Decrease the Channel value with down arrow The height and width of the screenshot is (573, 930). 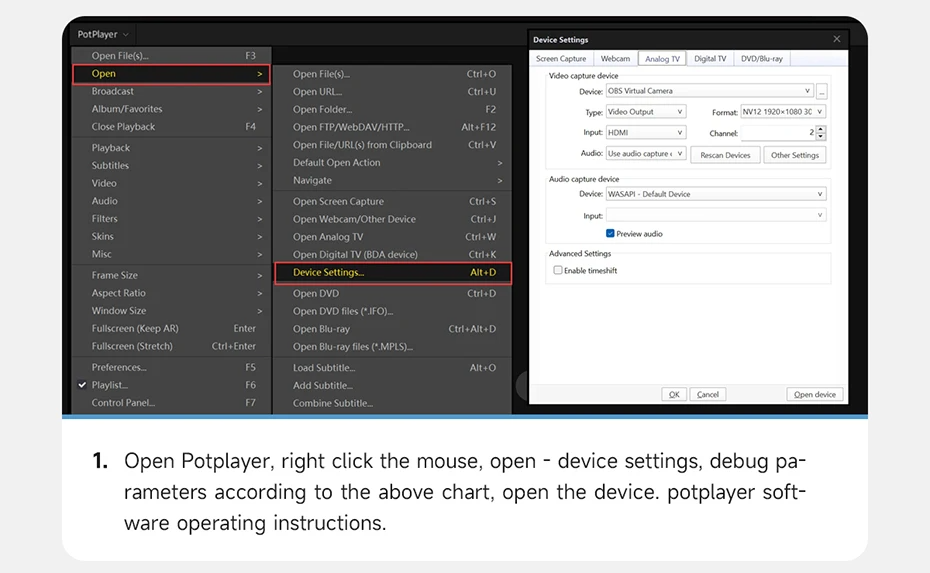click(x=821, y=136)
